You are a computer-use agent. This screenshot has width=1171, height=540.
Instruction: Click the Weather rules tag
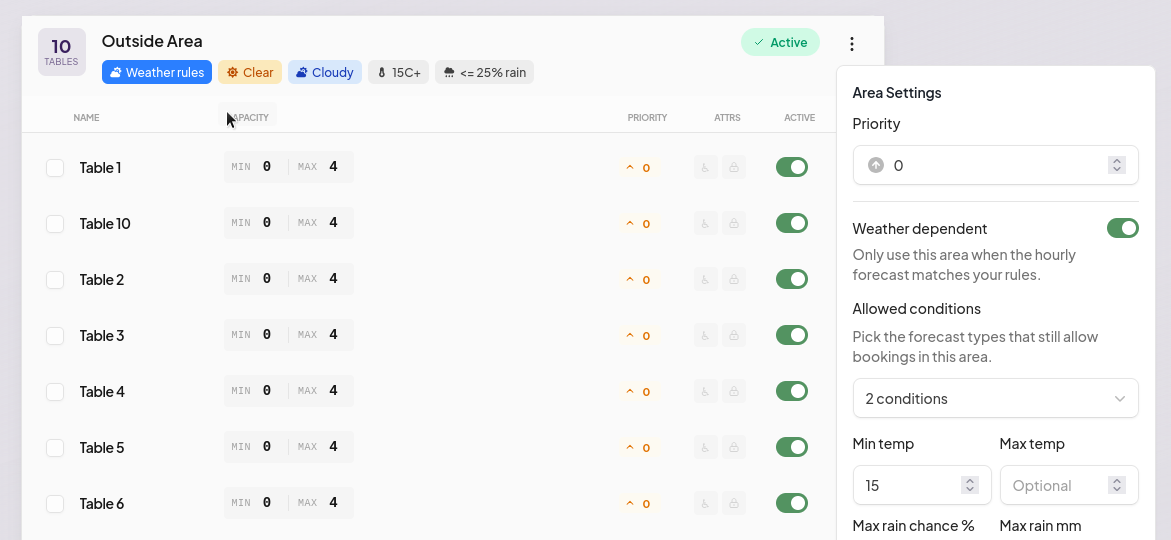[x=157, y=72]
